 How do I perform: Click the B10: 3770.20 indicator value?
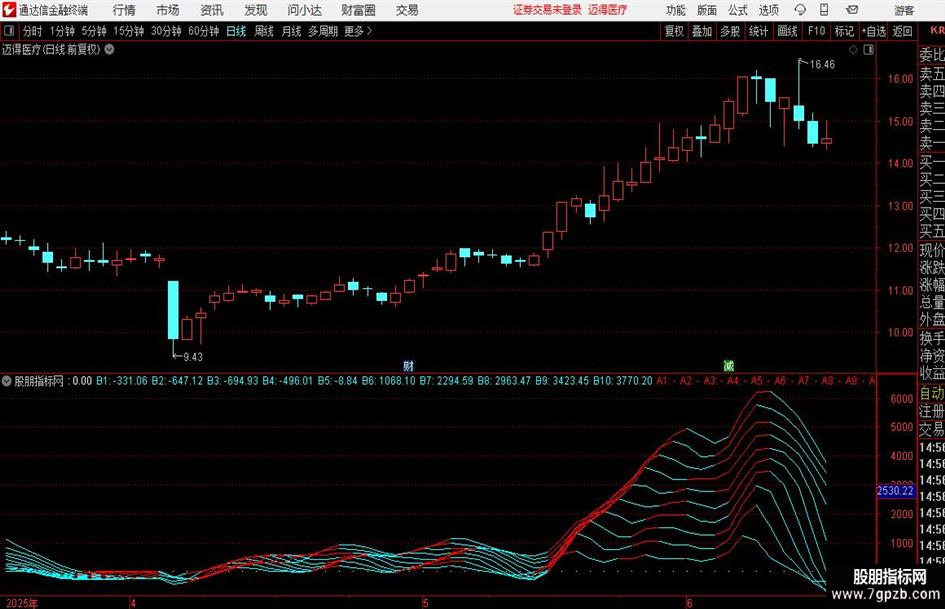(x=623, y=381)
